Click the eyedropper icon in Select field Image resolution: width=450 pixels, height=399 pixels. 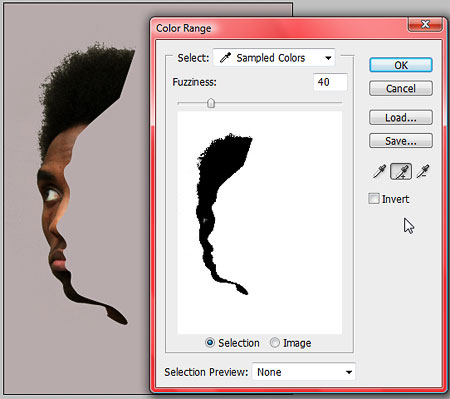tap(225, 58)
